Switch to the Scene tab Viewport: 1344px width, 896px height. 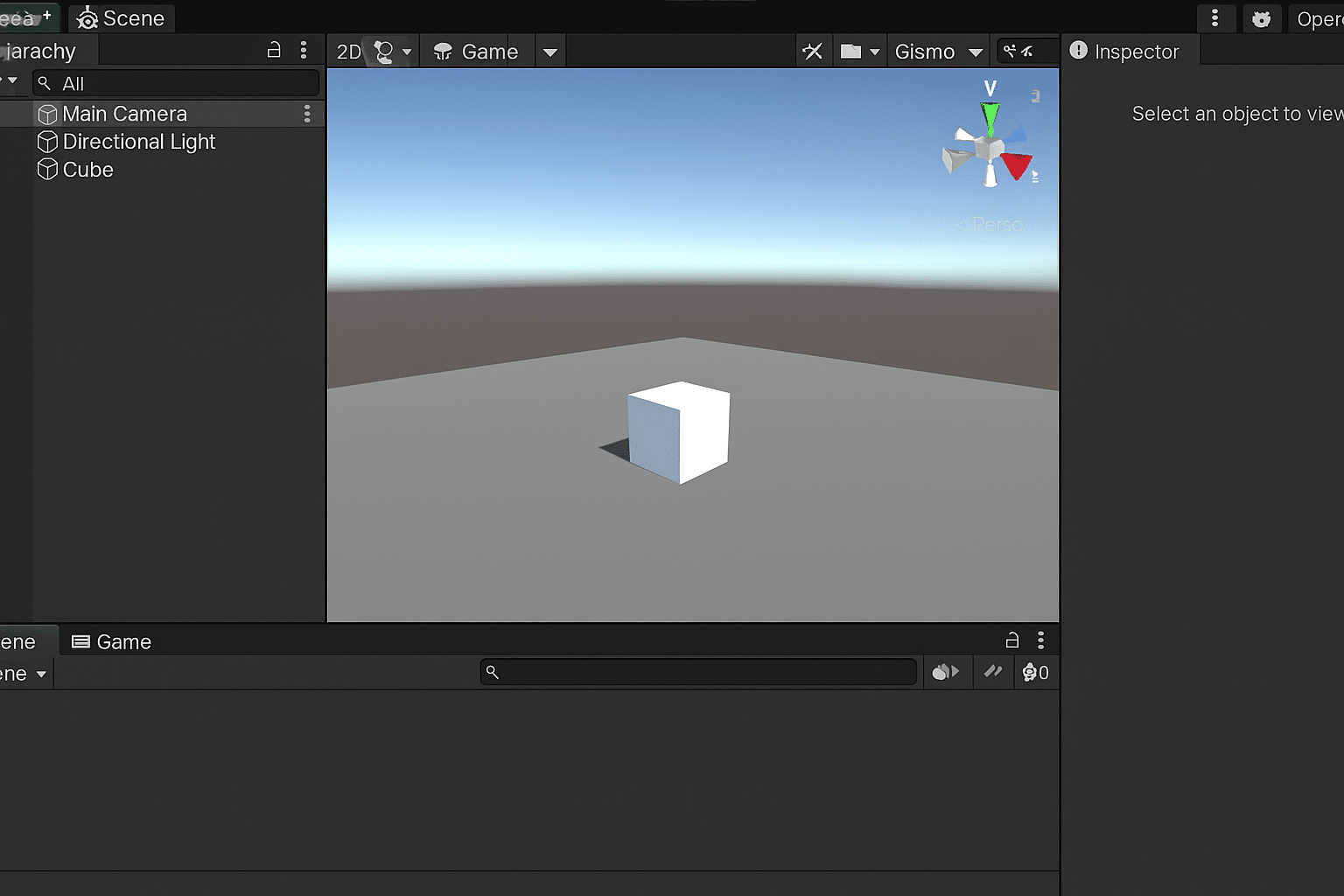(121, 17)
